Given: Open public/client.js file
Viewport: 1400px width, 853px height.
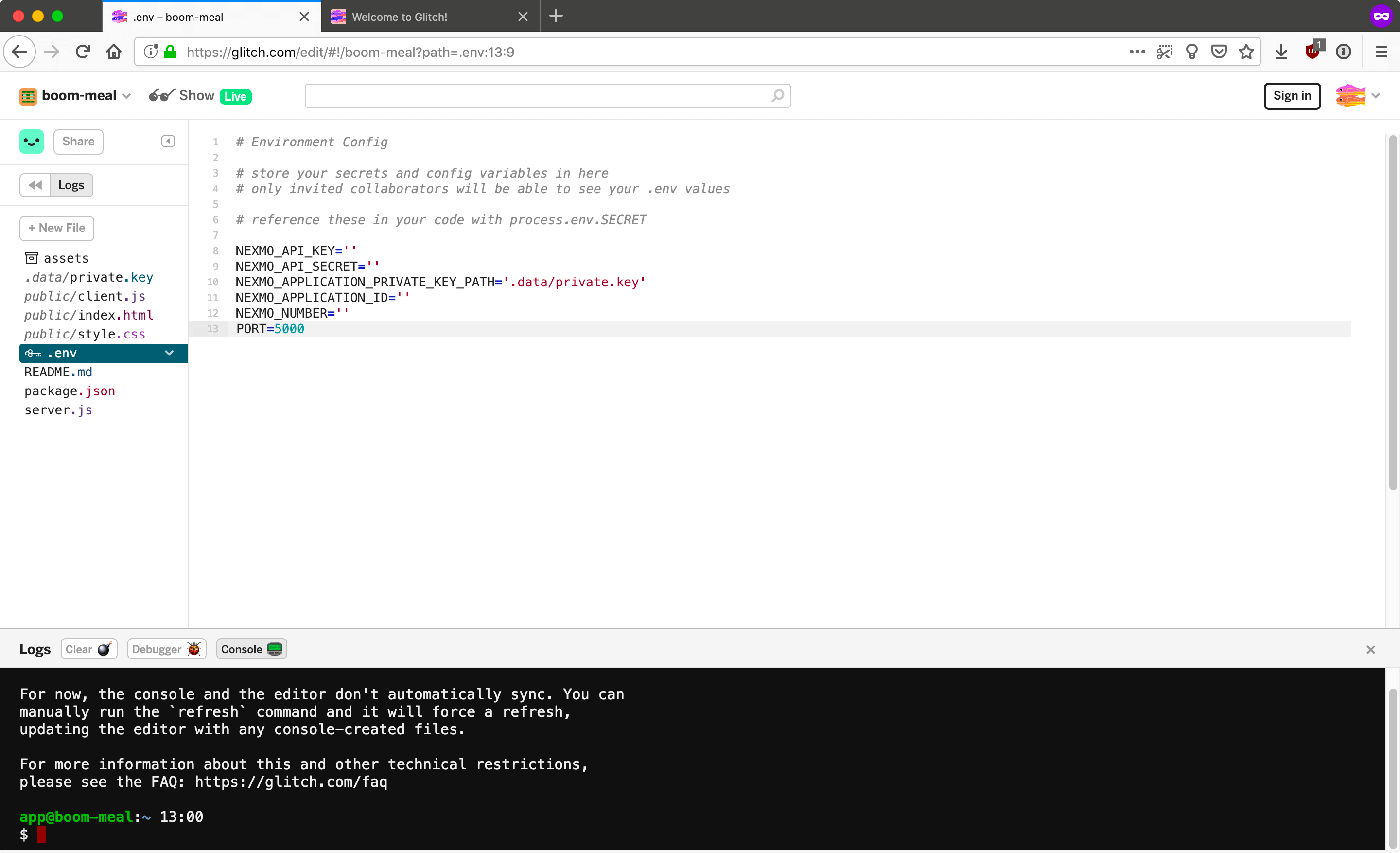Looking at the screenshot, I should pyautogui.click(x=85, y=296).
